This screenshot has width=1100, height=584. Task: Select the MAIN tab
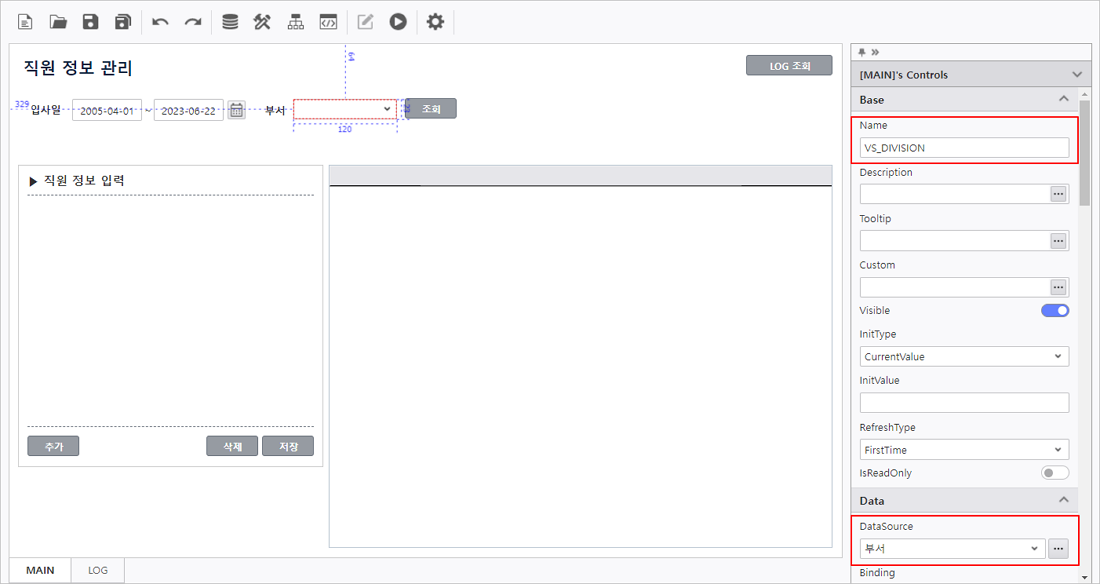(x=41, y=570)
